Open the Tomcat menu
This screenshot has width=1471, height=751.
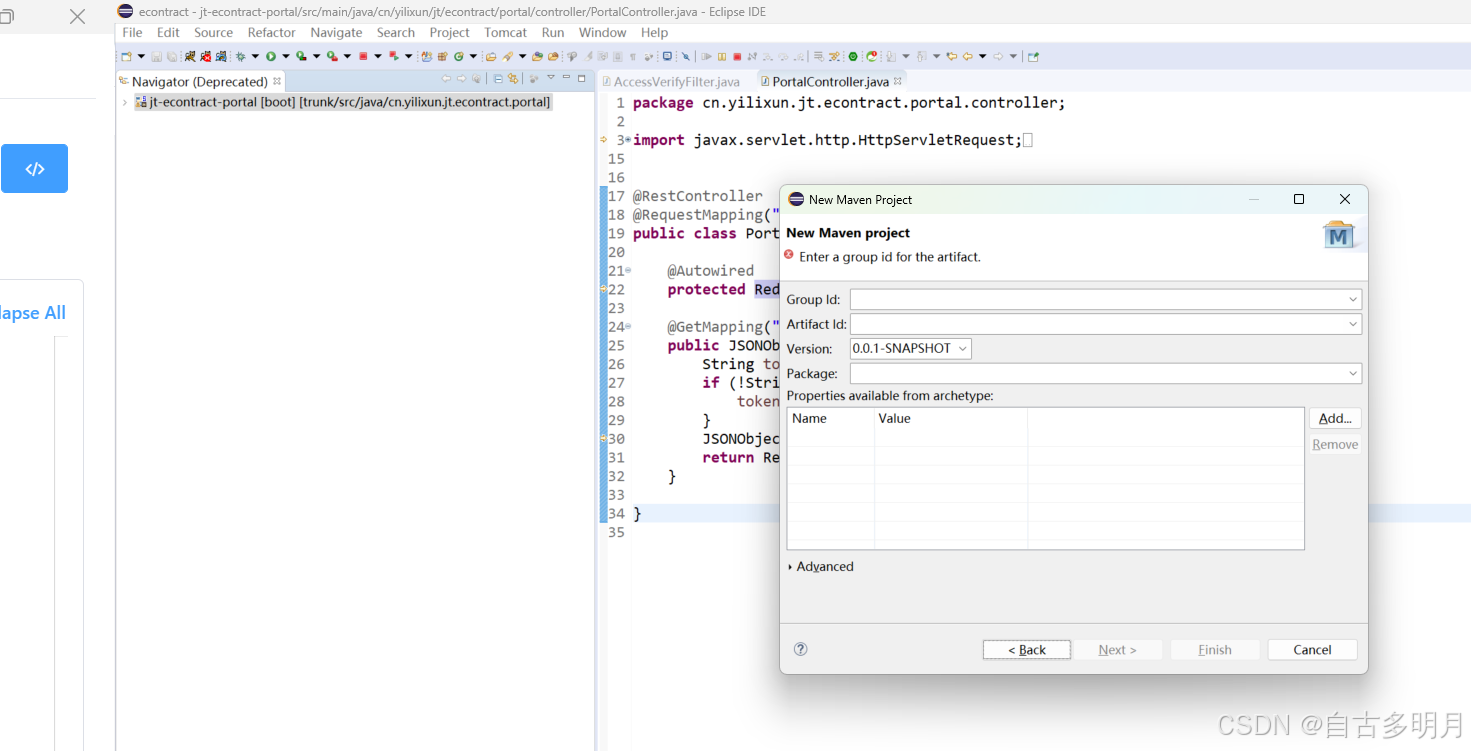pyautogui.click(x=505, y=32)
